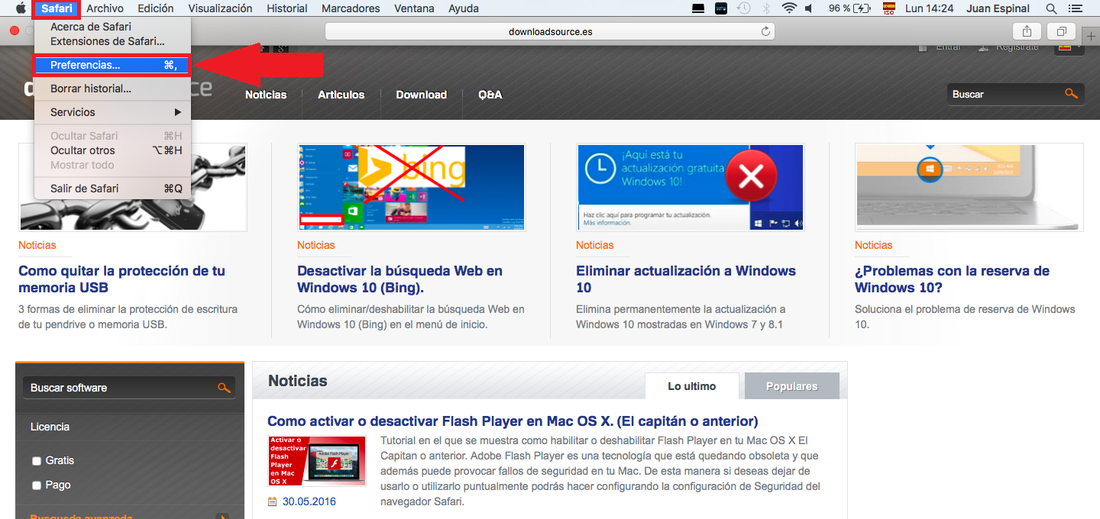1100x519 pixels.
Task: Open the Historial menu
Action: point(287,8)
